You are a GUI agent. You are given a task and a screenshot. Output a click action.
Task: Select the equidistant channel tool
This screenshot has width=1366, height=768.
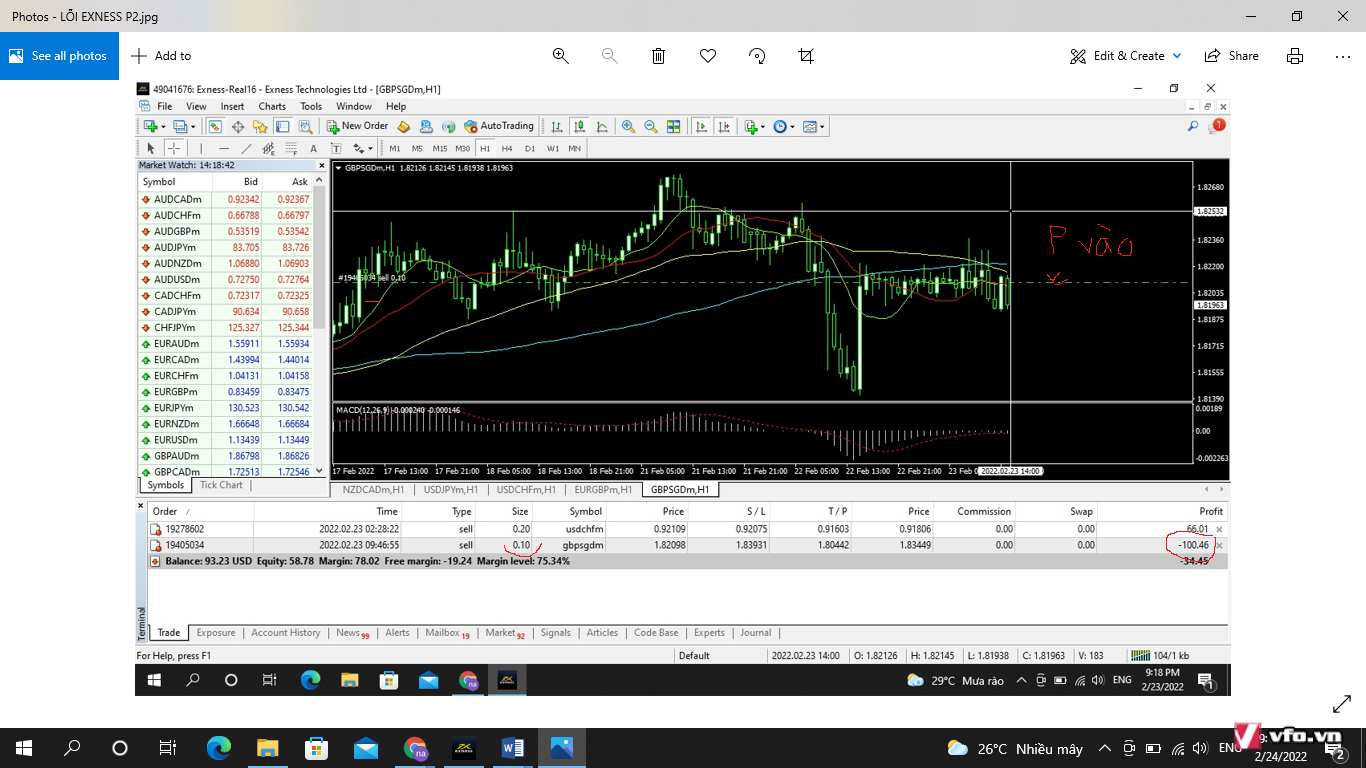(x=268, y=149)
